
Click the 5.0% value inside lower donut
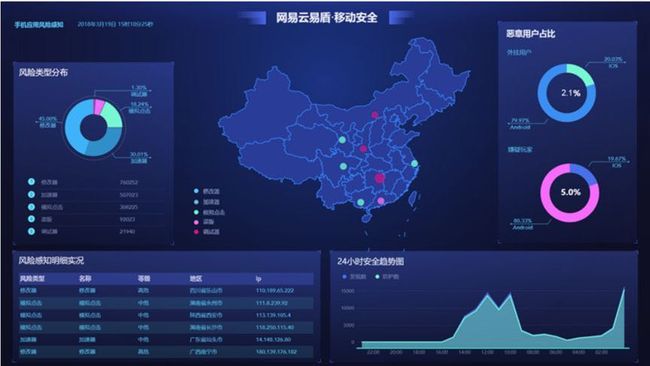tap(570, 192)
